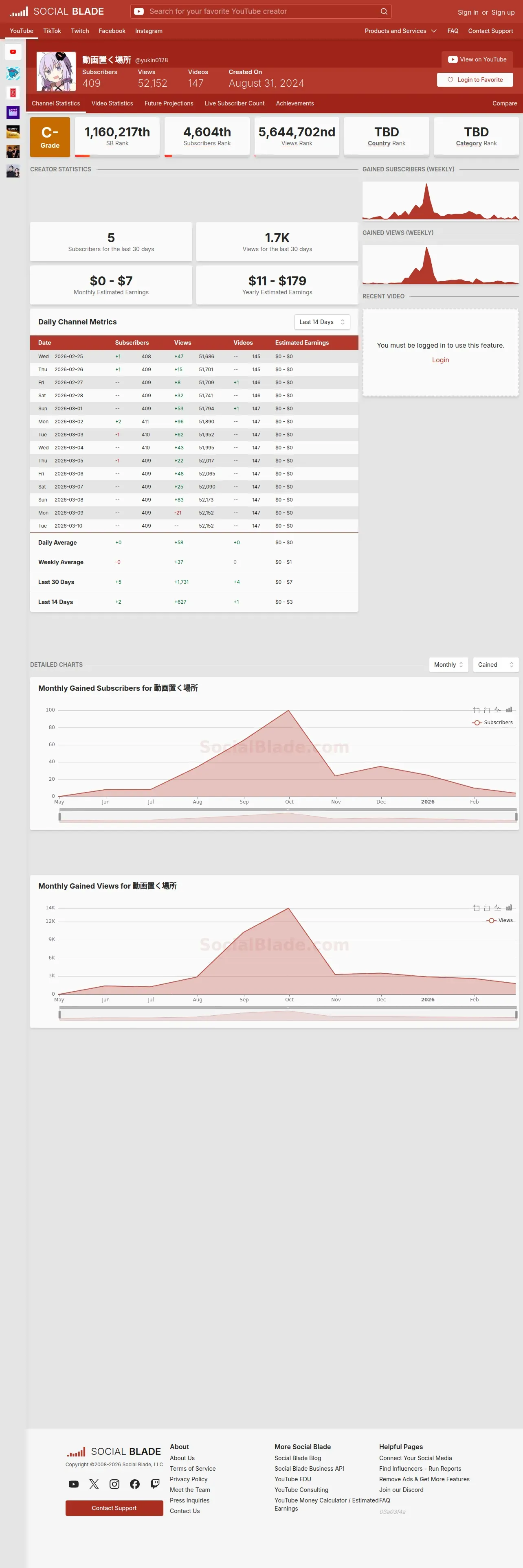
Task: Focus the YouTube creator search field
Action: 262,11
